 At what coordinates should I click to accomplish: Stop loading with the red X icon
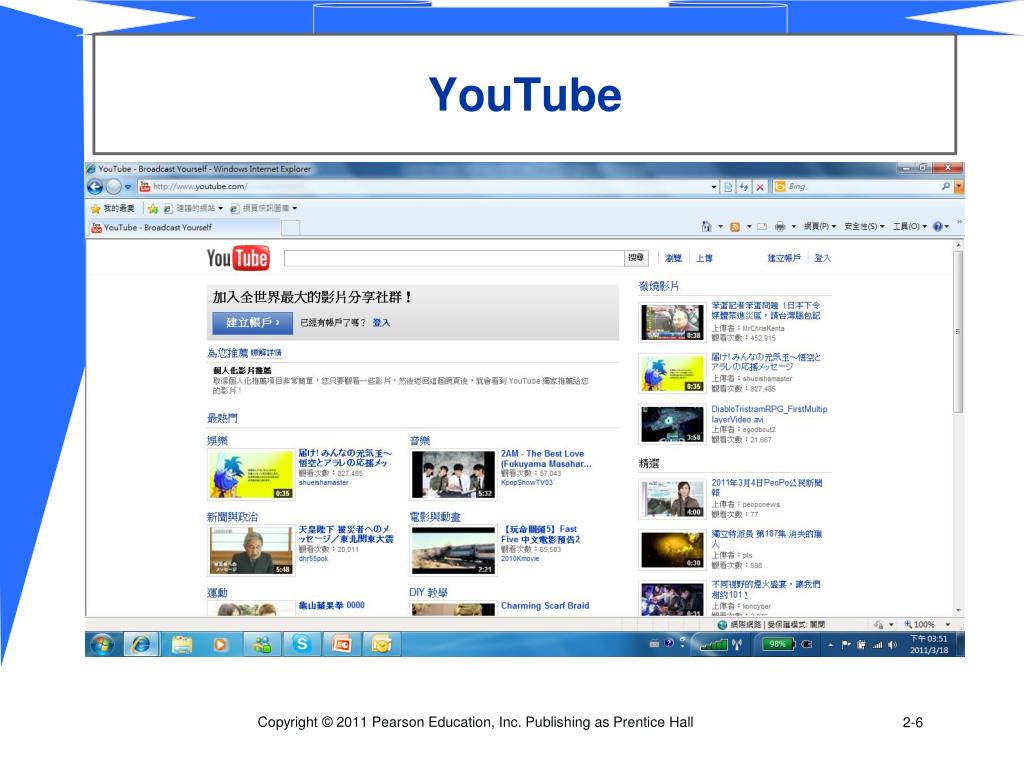point(760,187)
